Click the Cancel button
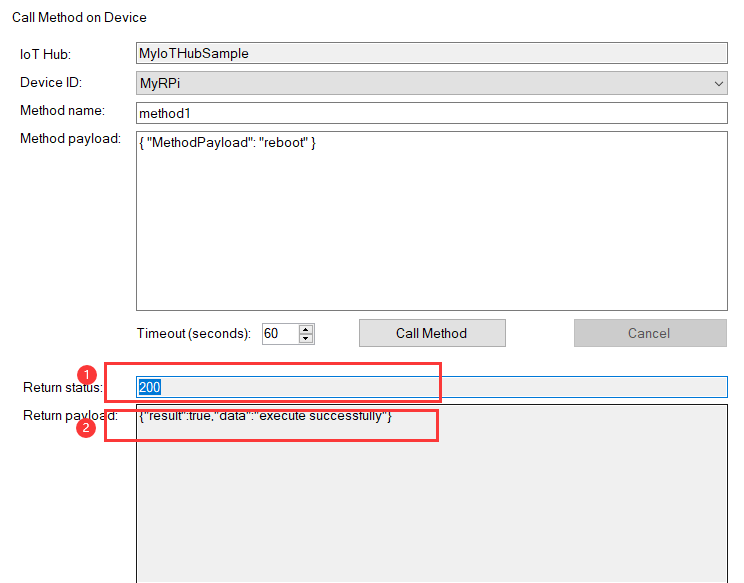The image size is (744, 583). pyautogui.click(x=650, y=333)
